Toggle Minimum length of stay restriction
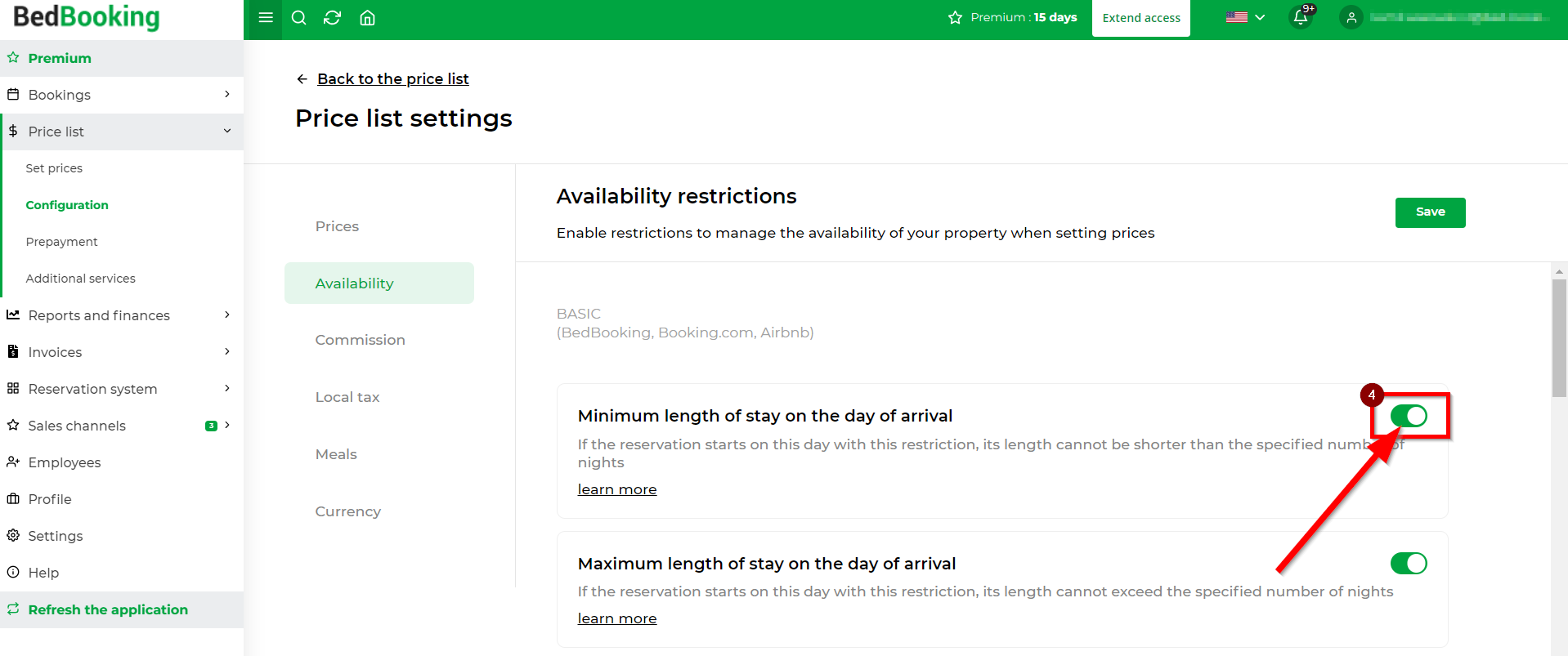Screen dimensions: 1568x656 pos(1409,416)
